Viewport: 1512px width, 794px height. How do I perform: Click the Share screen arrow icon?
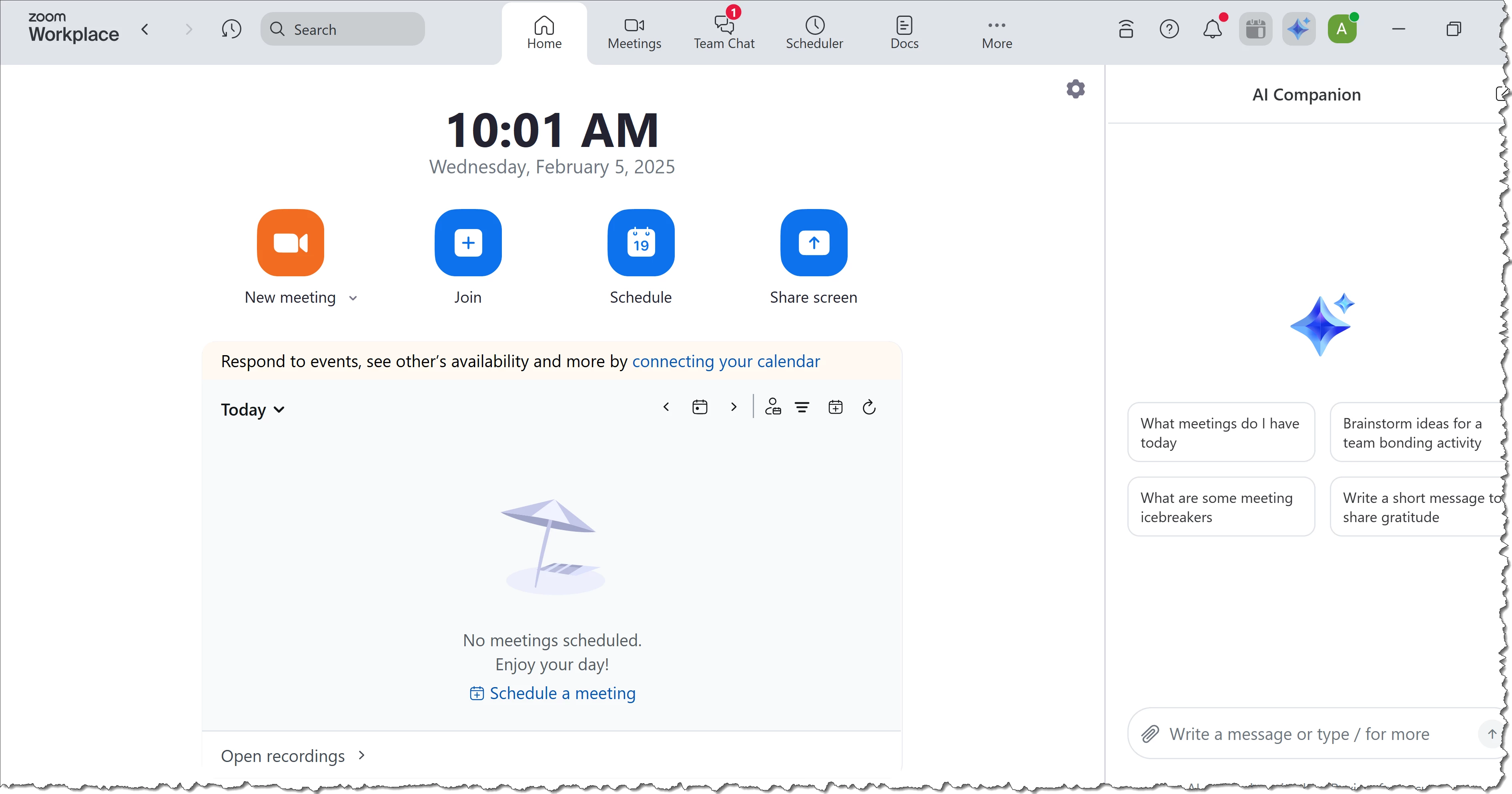click(x=814, y=243)
